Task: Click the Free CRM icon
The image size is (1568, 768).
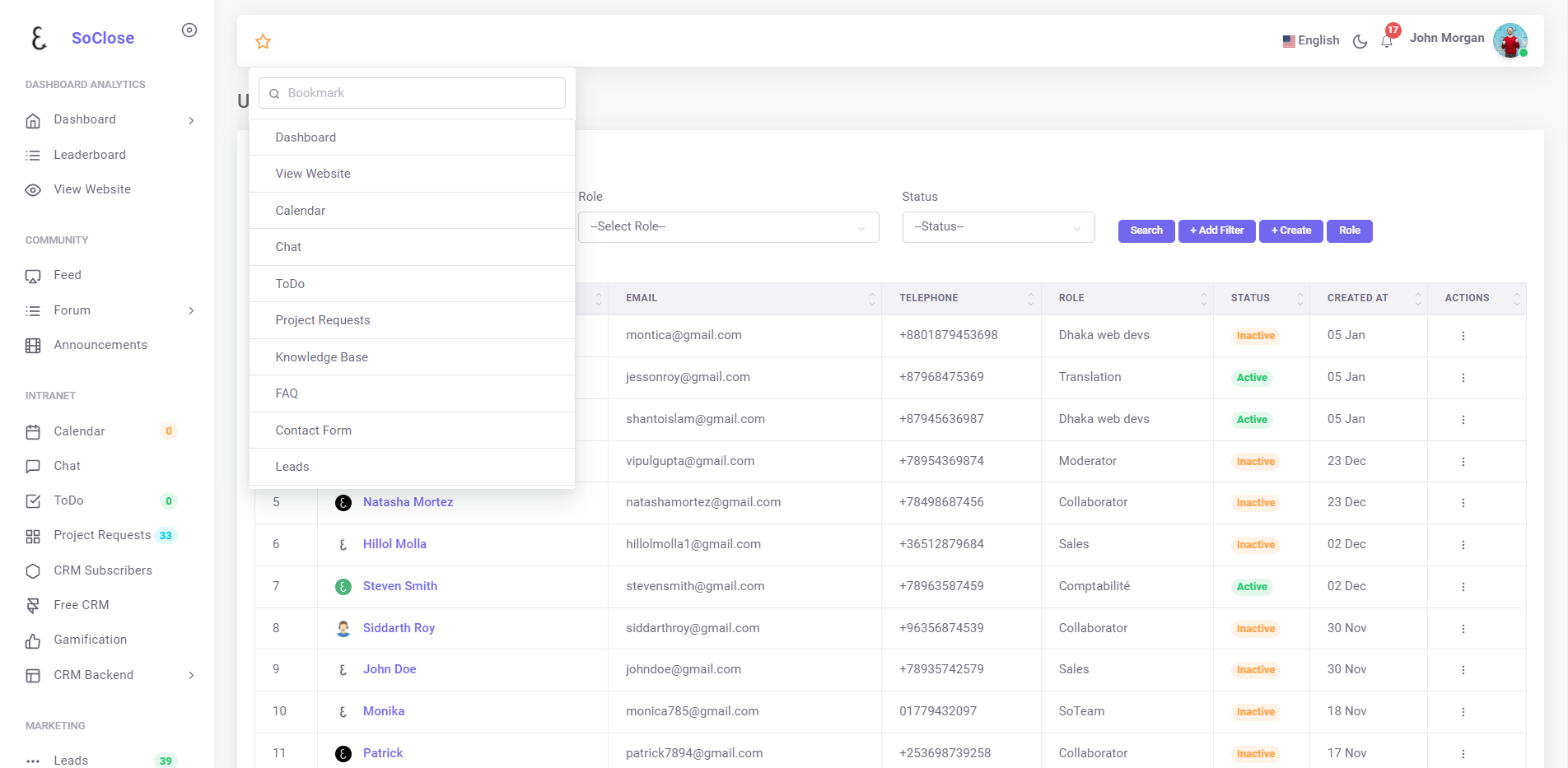Action: click(33, 606)
